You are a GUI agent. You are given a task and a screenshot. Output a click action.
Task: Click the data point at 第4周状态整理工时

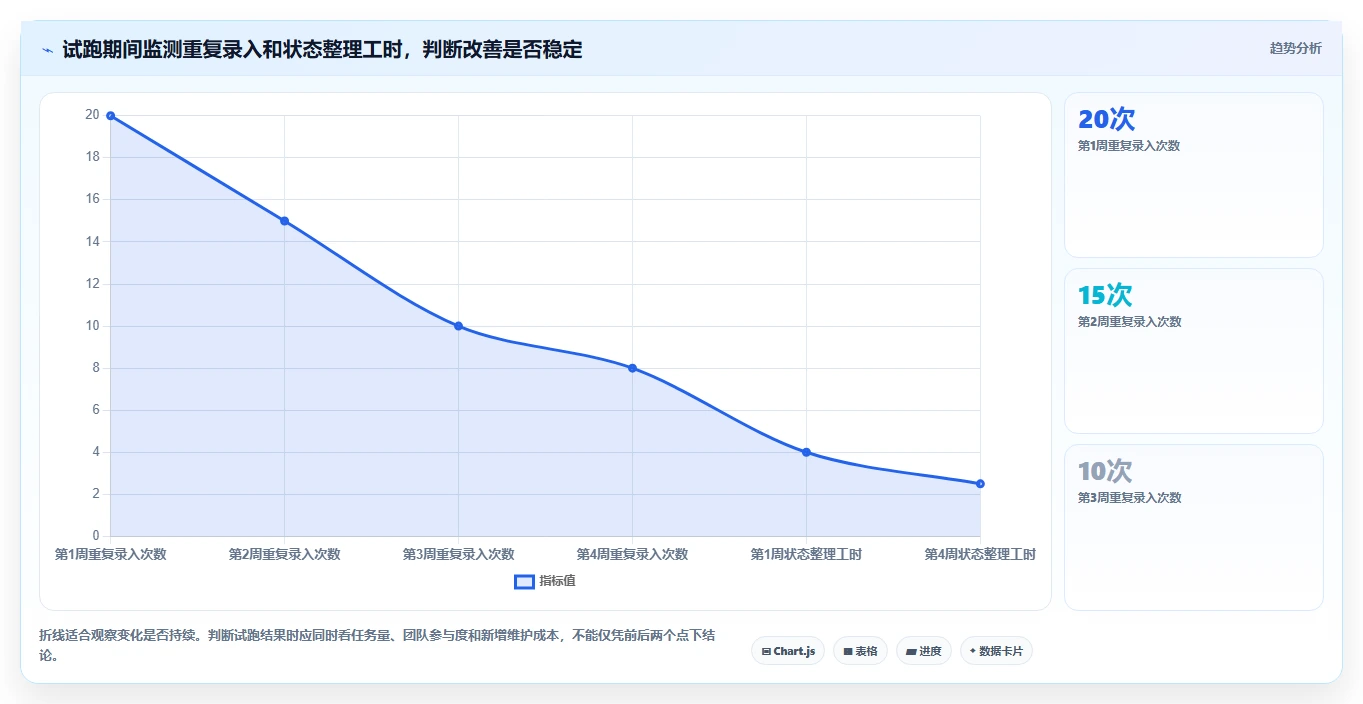(980, 484)
